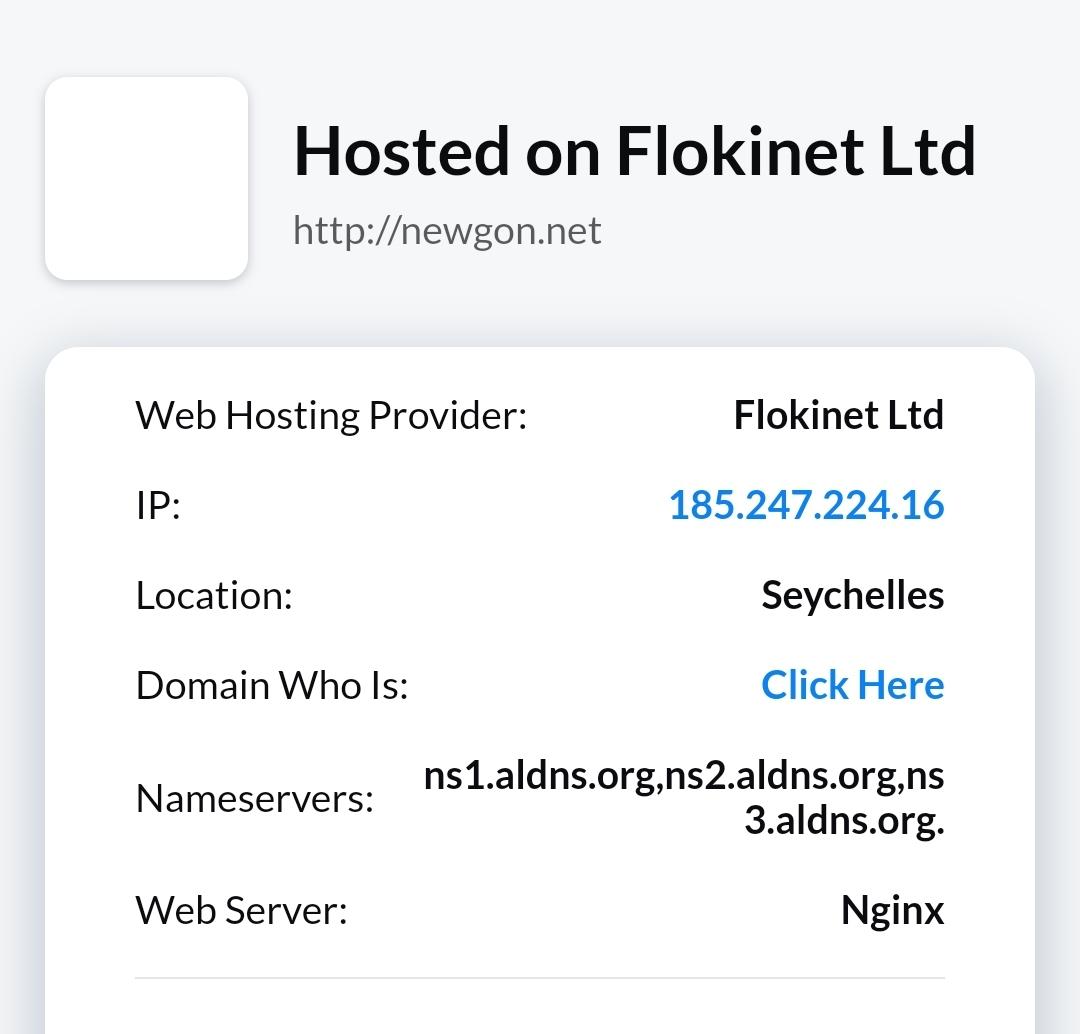Click the horizontal divider below Web Server

tap(540, 977)
